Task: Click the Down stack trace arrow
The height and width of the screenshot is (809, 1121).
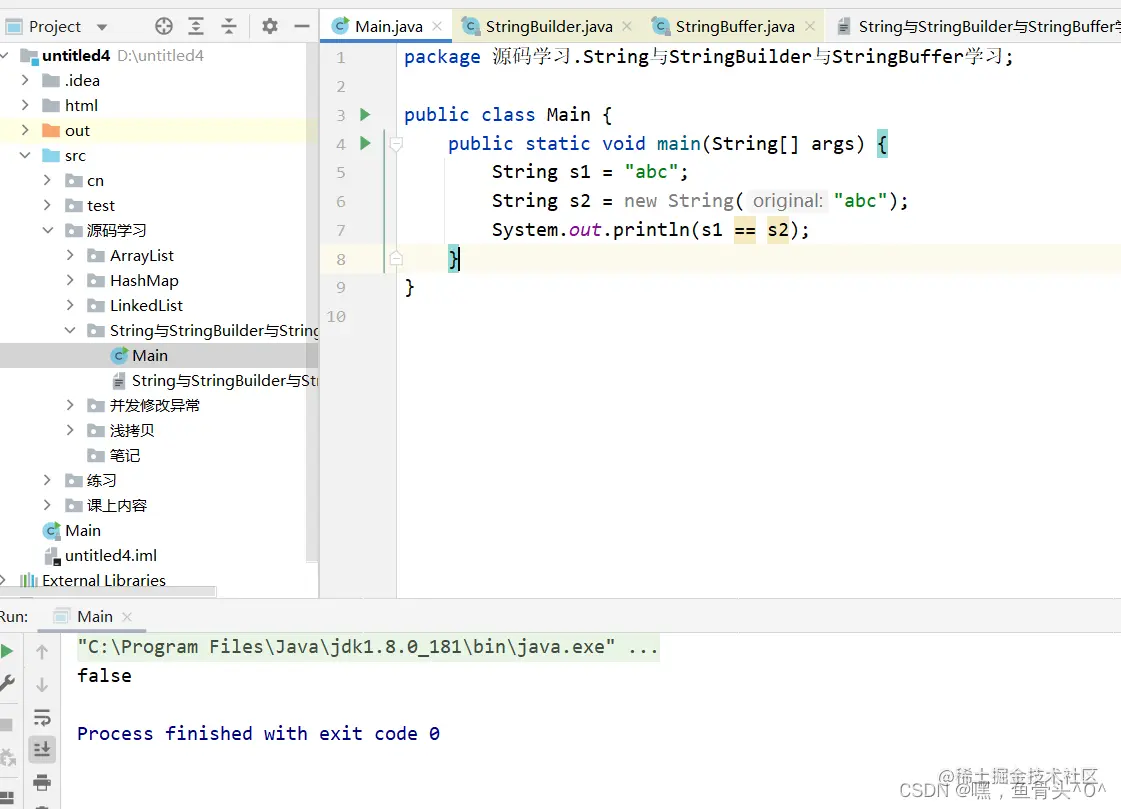Action: [42, 685]
